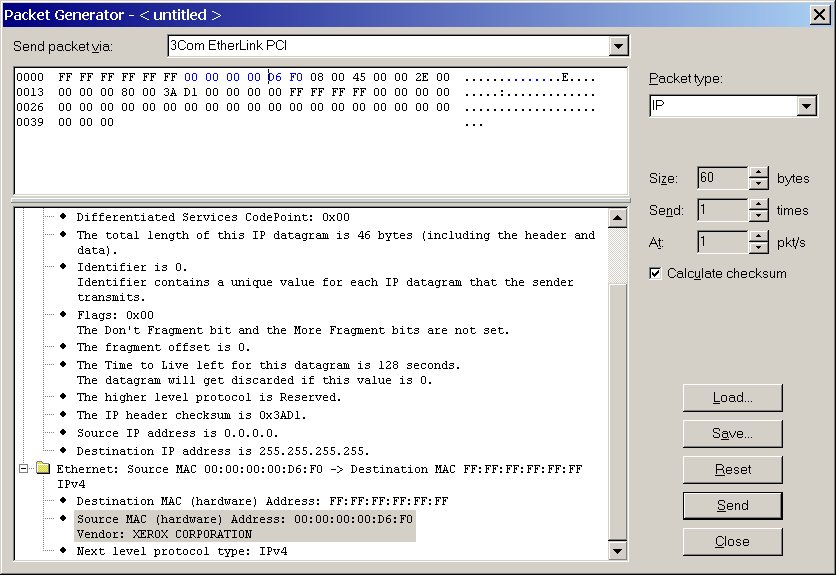836x575 pixels.
Task: Increase the pkt/s rate value
Action: (x=758, y=237)
